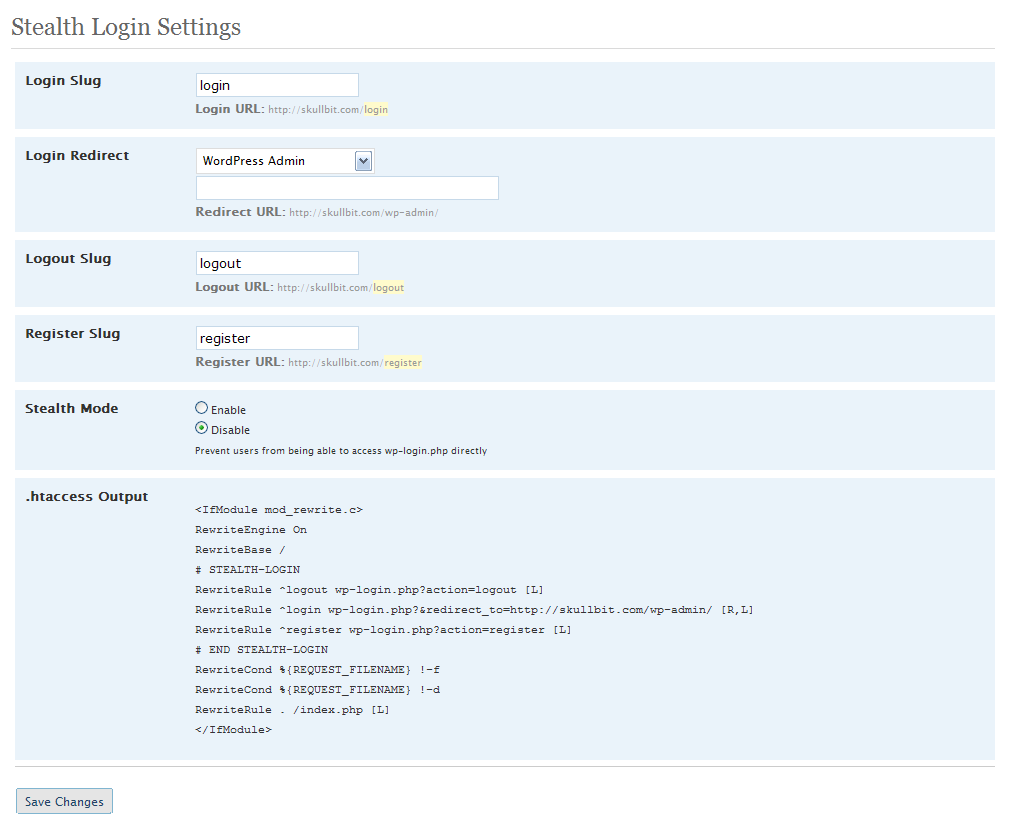Click the RewriteRule ^register line
This screenshot has width=1022, height=821.
(383, 630)
